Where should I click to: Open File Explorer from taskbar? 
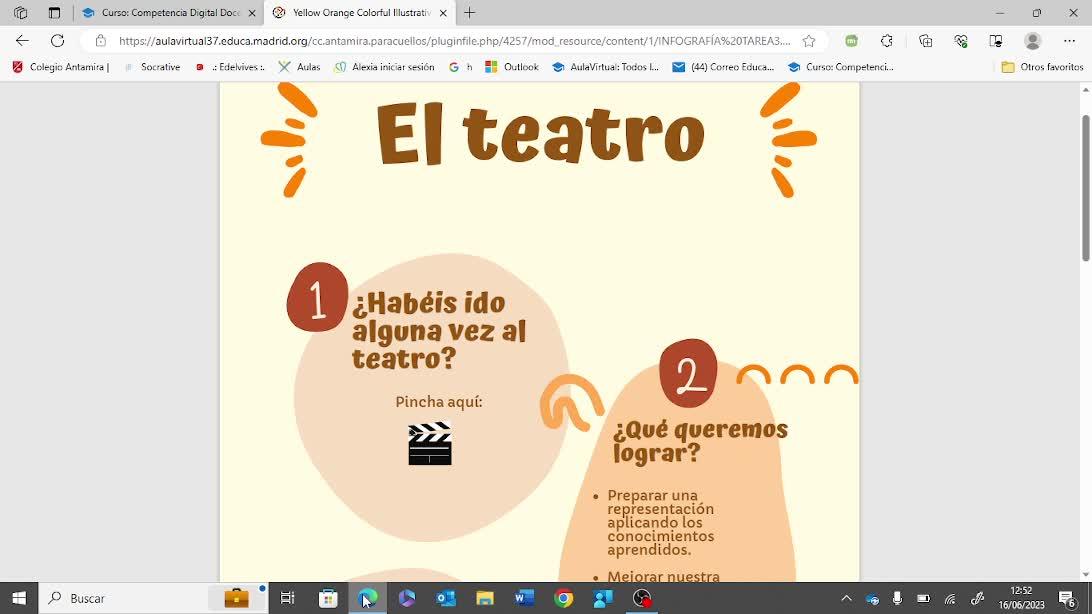(x=485, y=598)
